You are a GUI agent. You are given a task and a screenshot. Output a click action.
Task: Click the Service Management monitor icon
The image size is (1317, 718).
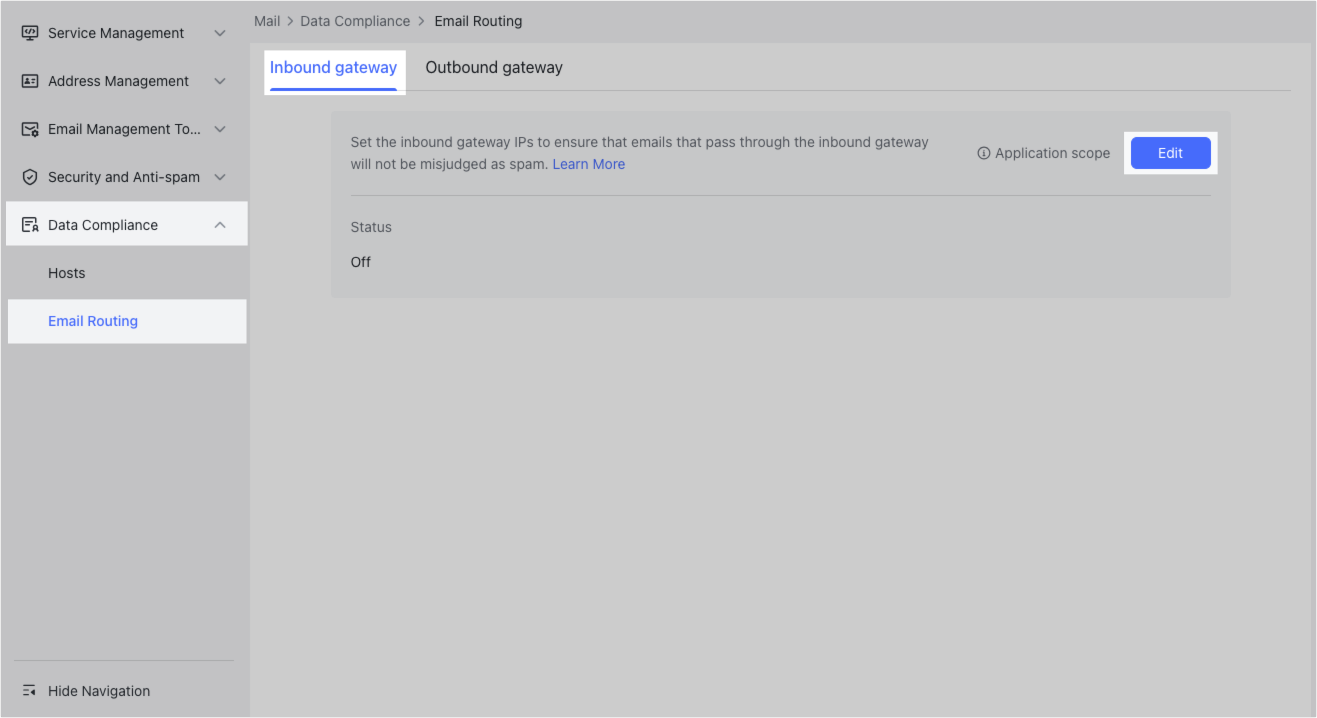tap(30, 32)
